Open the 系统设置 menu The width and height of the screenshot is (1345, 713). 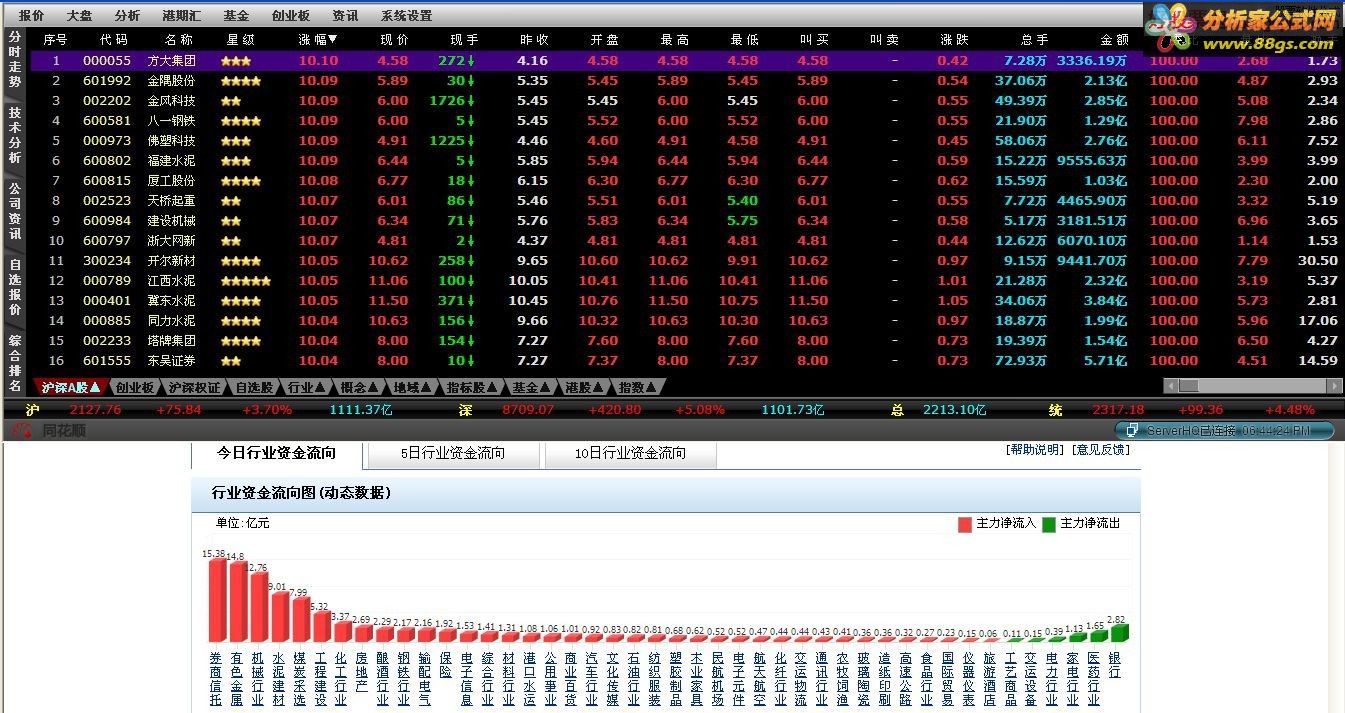[x=406, y=16]
